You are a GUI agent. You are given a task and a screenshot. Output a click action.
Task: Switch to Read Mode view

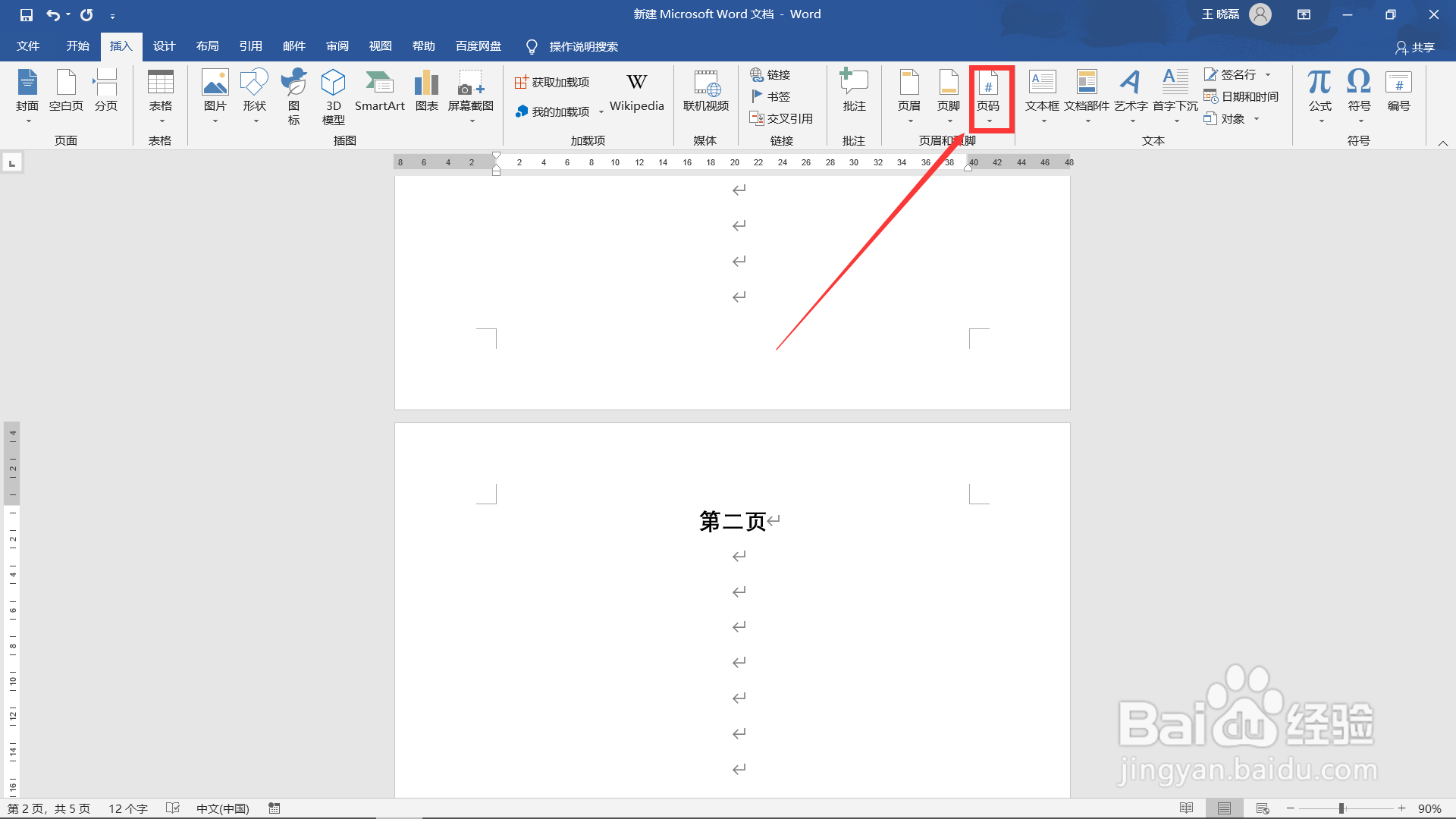[x=1187, y=808]
